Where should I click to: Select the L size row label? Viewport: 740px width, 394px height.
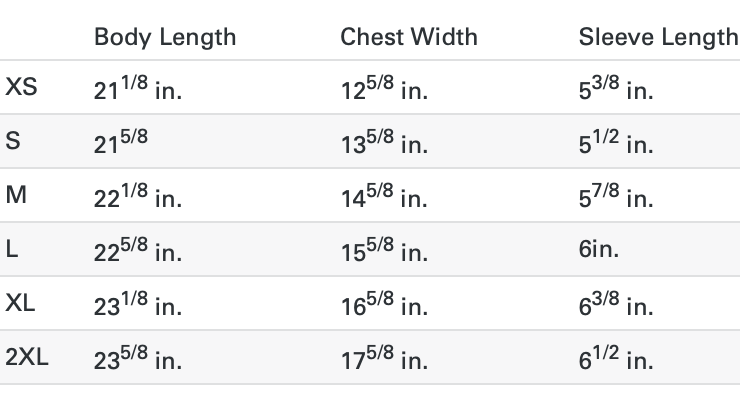(12, 249)
